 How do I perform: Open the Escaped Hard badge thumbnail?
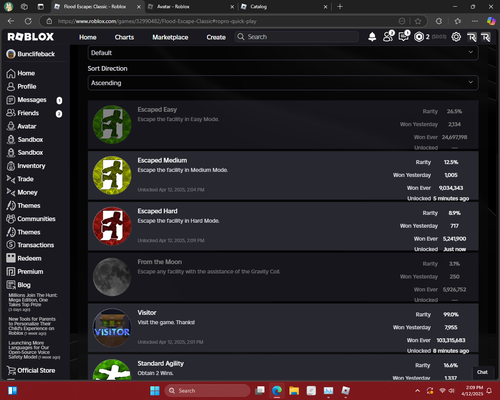(x=112, y=226)
